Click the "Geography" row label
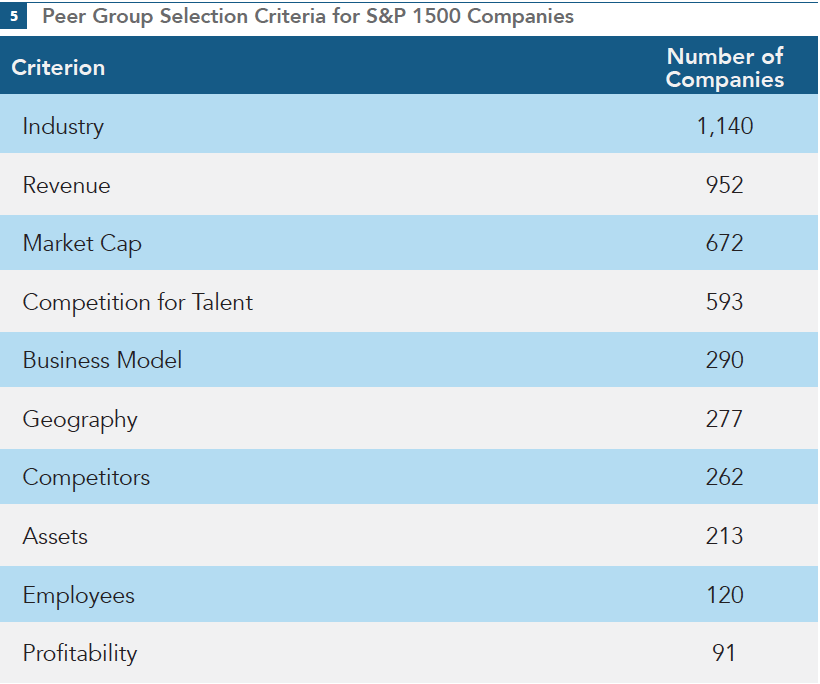 click(x=80, y=419)
